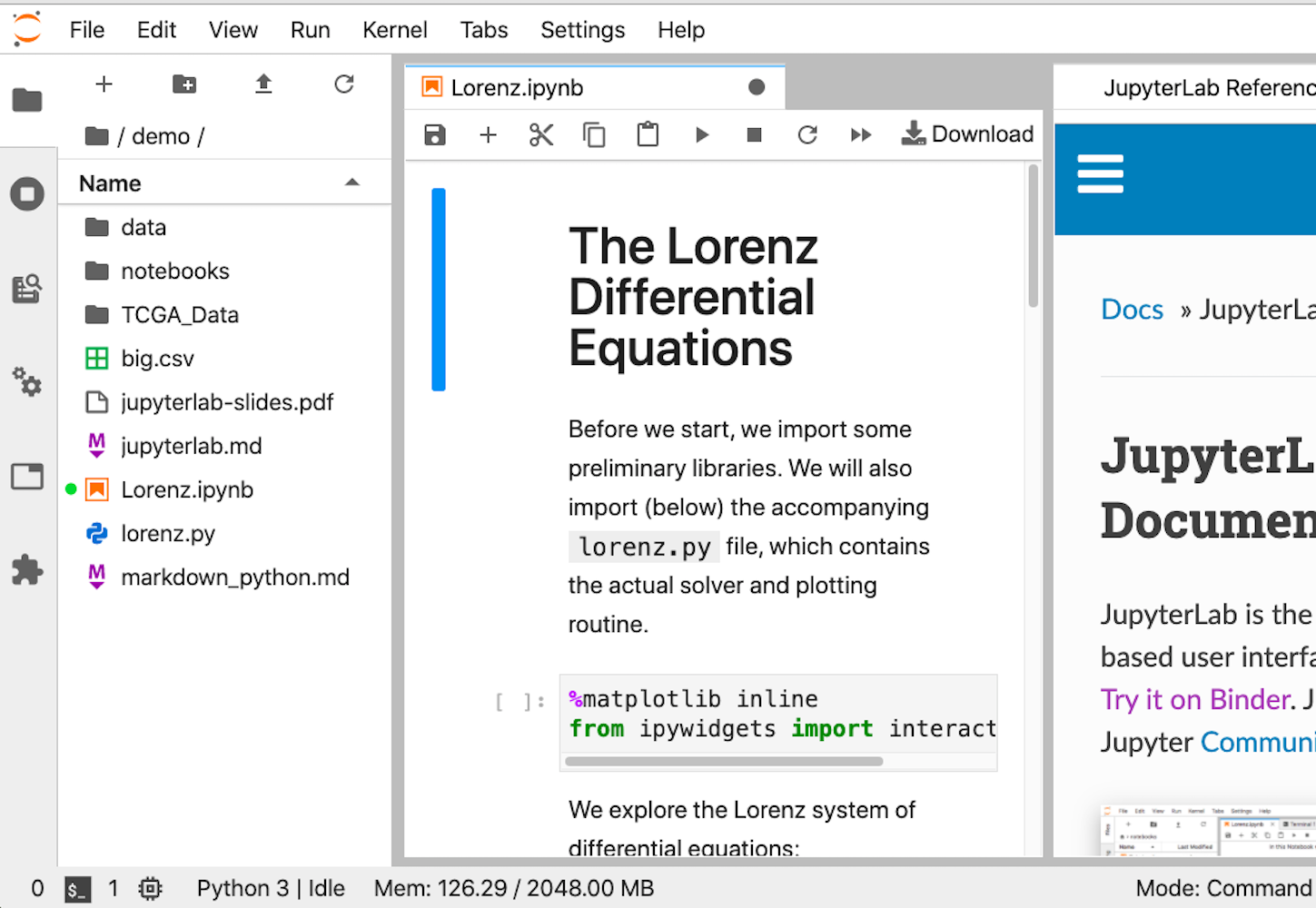Open the demo breadcrumb folder

click(162, 136)
